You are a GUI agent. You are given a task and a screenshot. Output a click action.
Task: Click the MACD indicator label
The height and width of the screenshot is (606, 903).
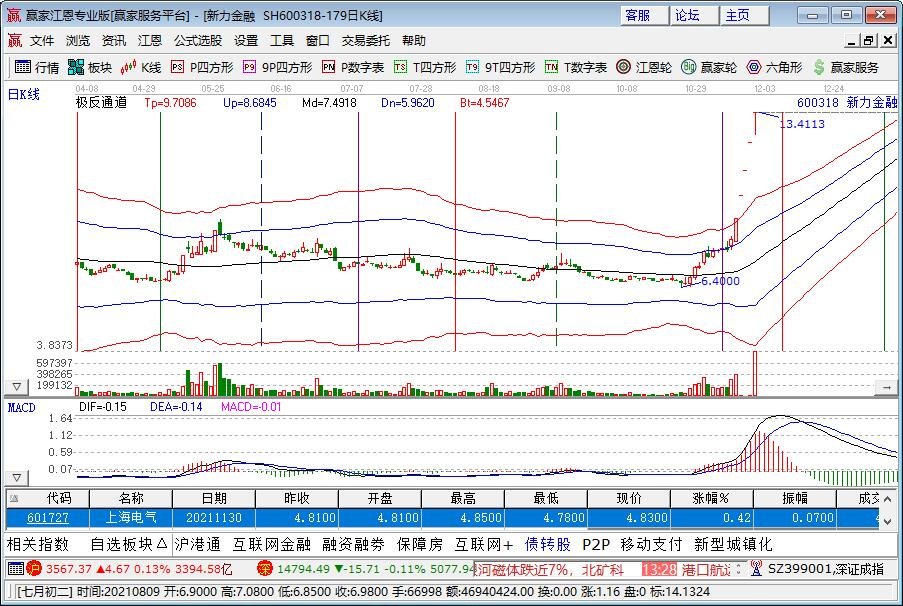pos(21,408)
